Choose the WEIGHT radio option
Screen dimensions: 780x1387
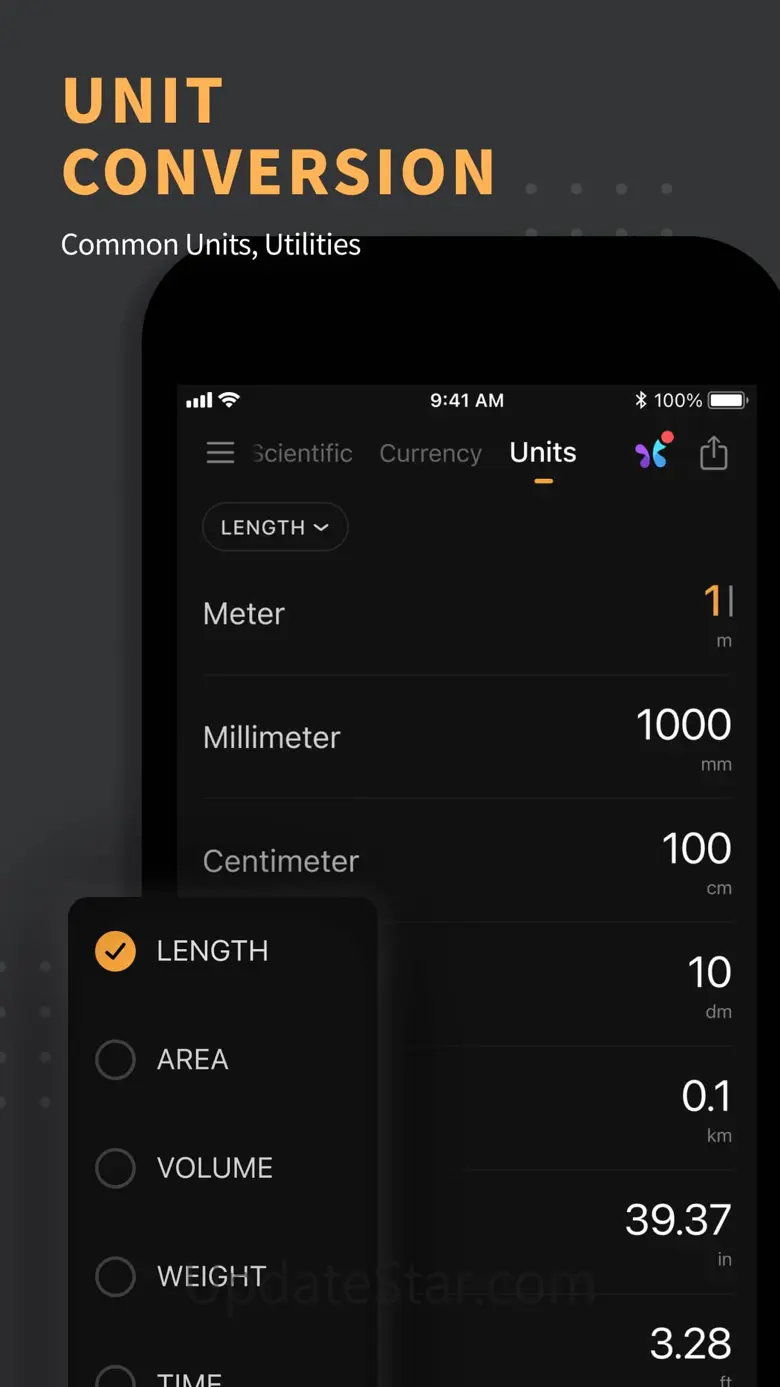pyautogui.click(x=115, y=1276)
